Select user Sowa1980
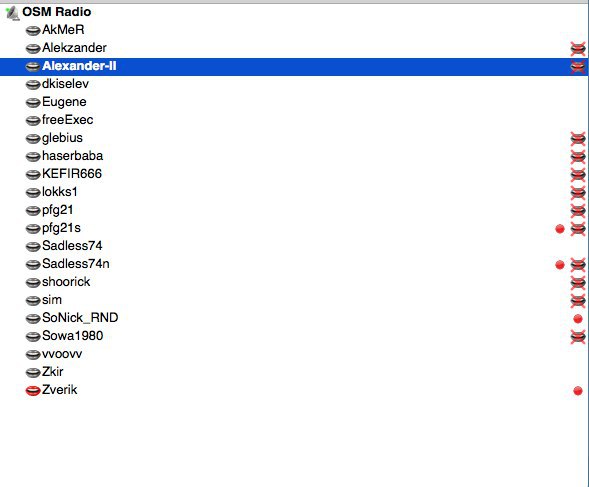Image resolution: width=589 pixels, height=487 pixels. pos(72,336)
